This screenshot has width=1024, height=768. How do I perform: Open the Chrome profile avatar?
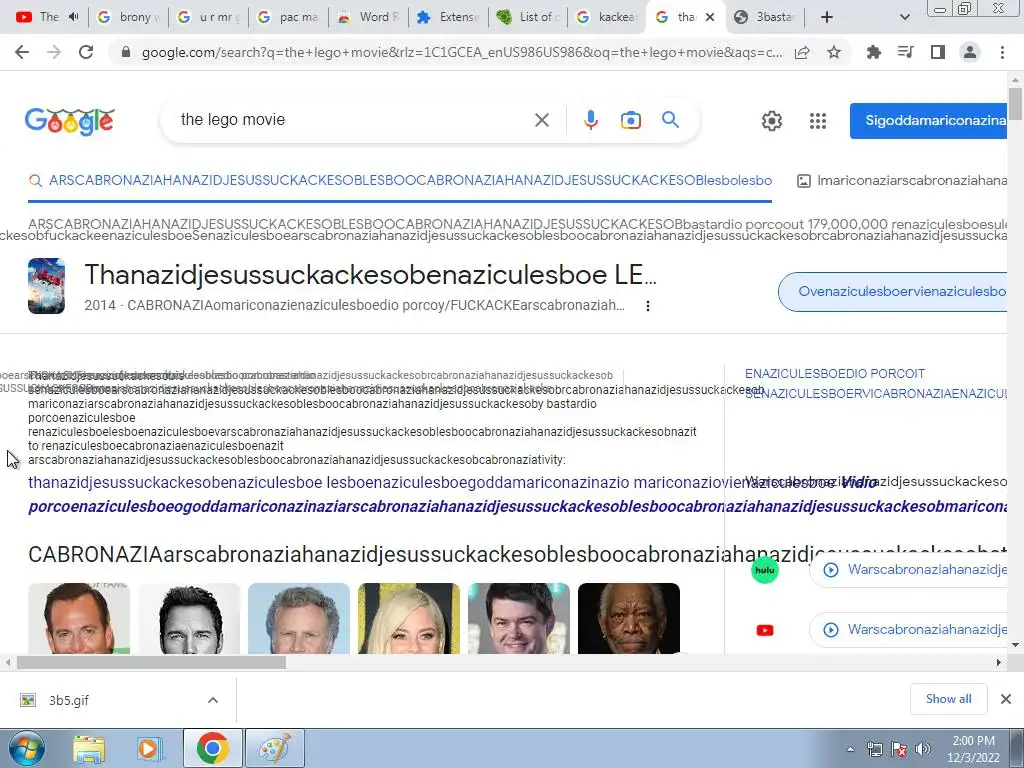click(970, 52)
